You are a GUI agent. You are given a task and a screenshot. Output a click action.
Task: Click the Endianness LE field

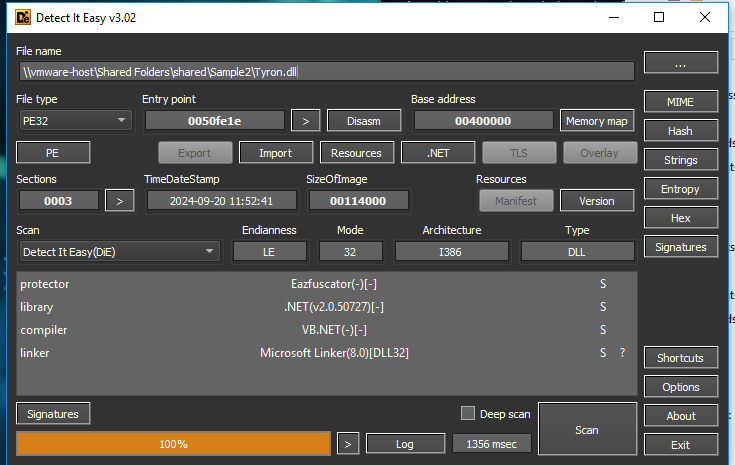click(x=270, y=252)
